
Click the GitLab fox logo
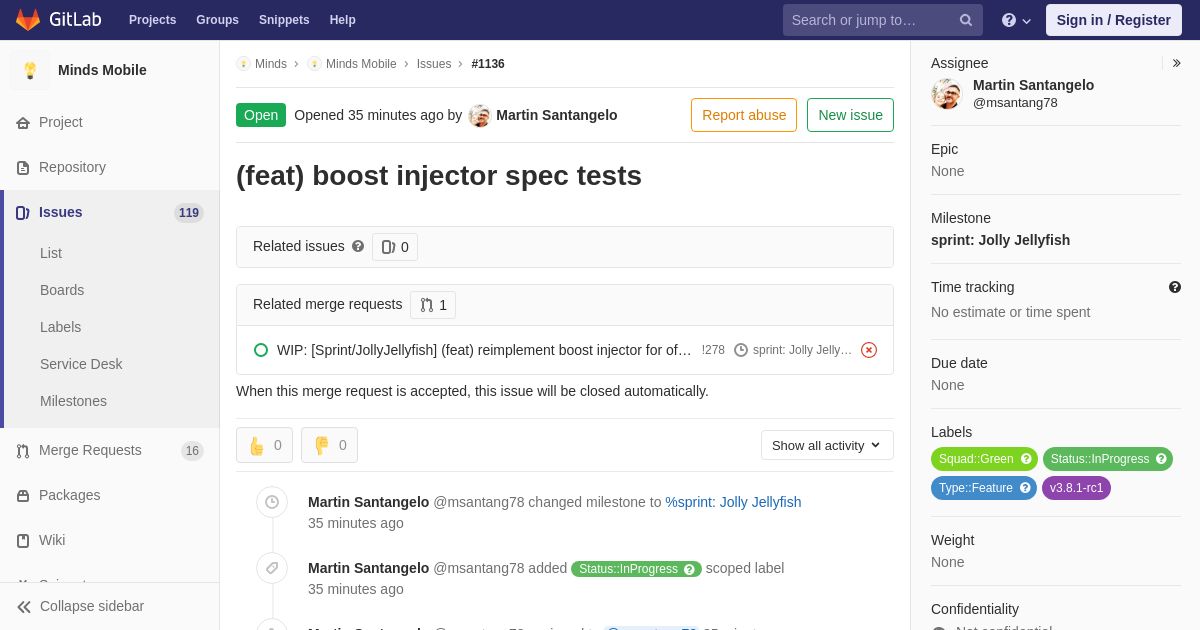(28, 20)
